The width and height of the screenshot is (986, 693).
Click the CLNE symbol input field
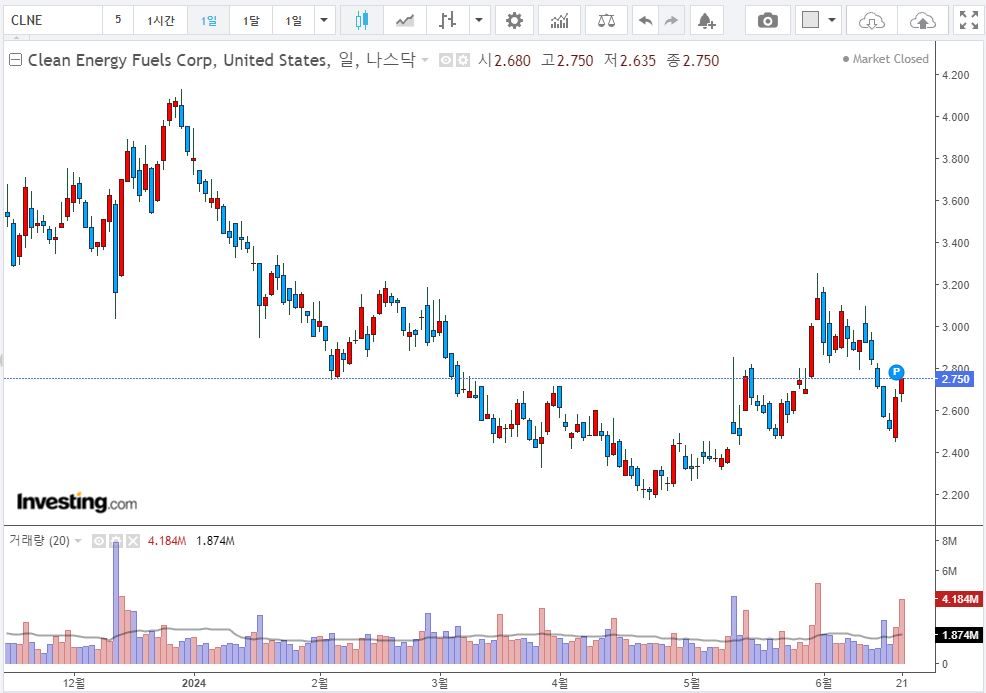click(53, 20)
